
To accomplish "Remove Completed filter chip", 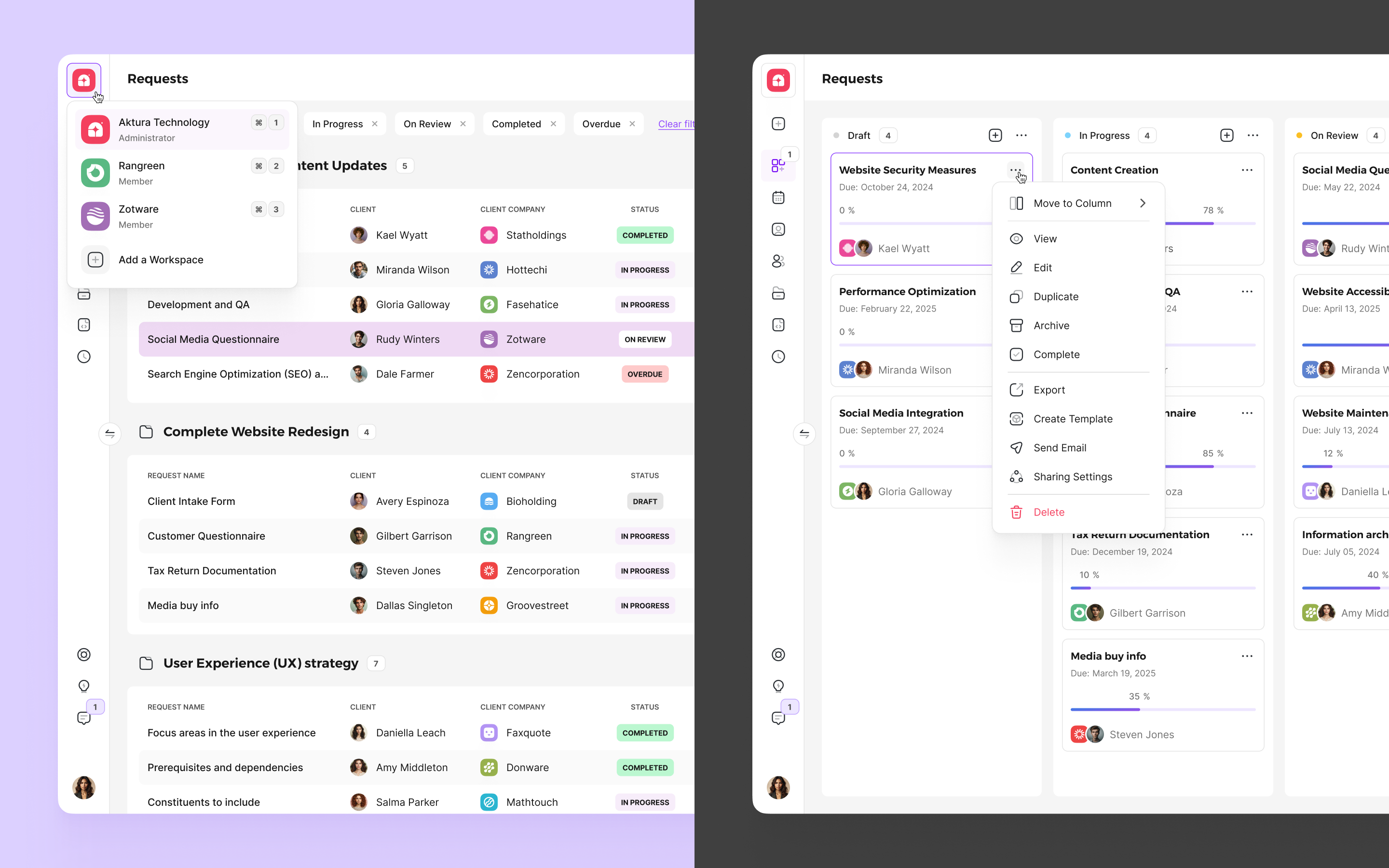I will tap(553, 124).
